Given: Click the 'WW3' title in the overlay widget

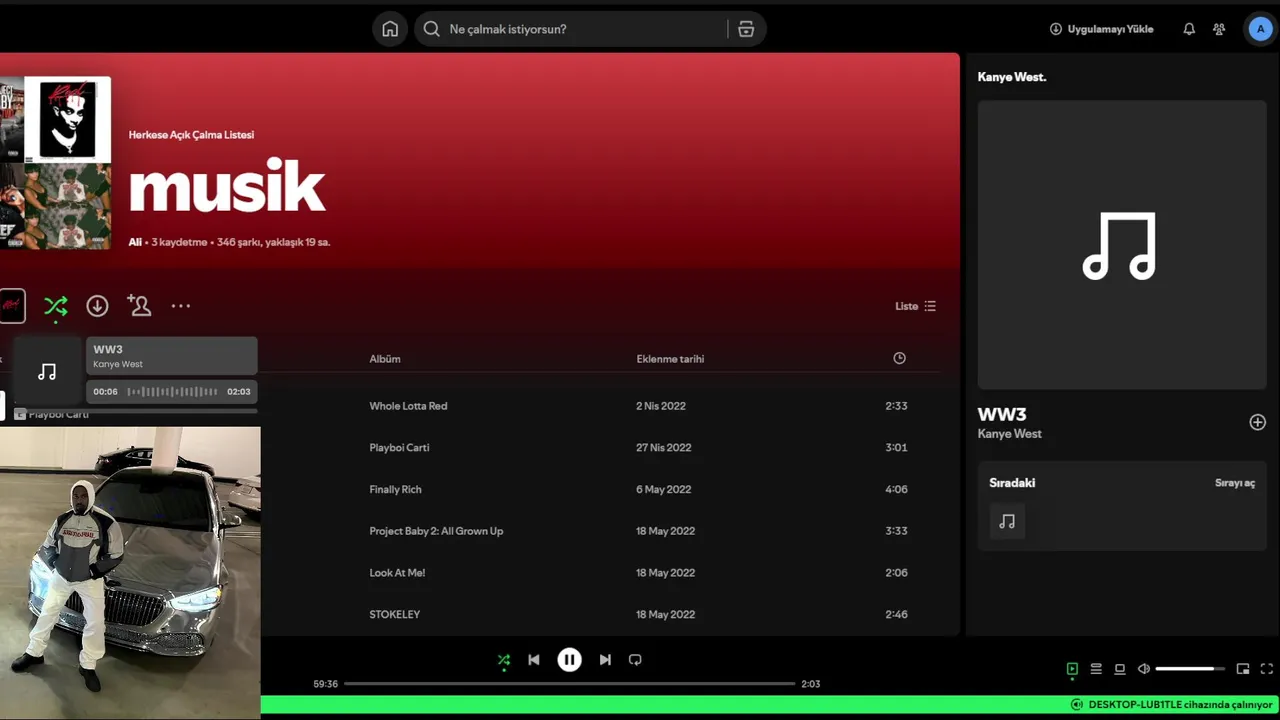Looking at the screenshot, I should tap(108, 350).
